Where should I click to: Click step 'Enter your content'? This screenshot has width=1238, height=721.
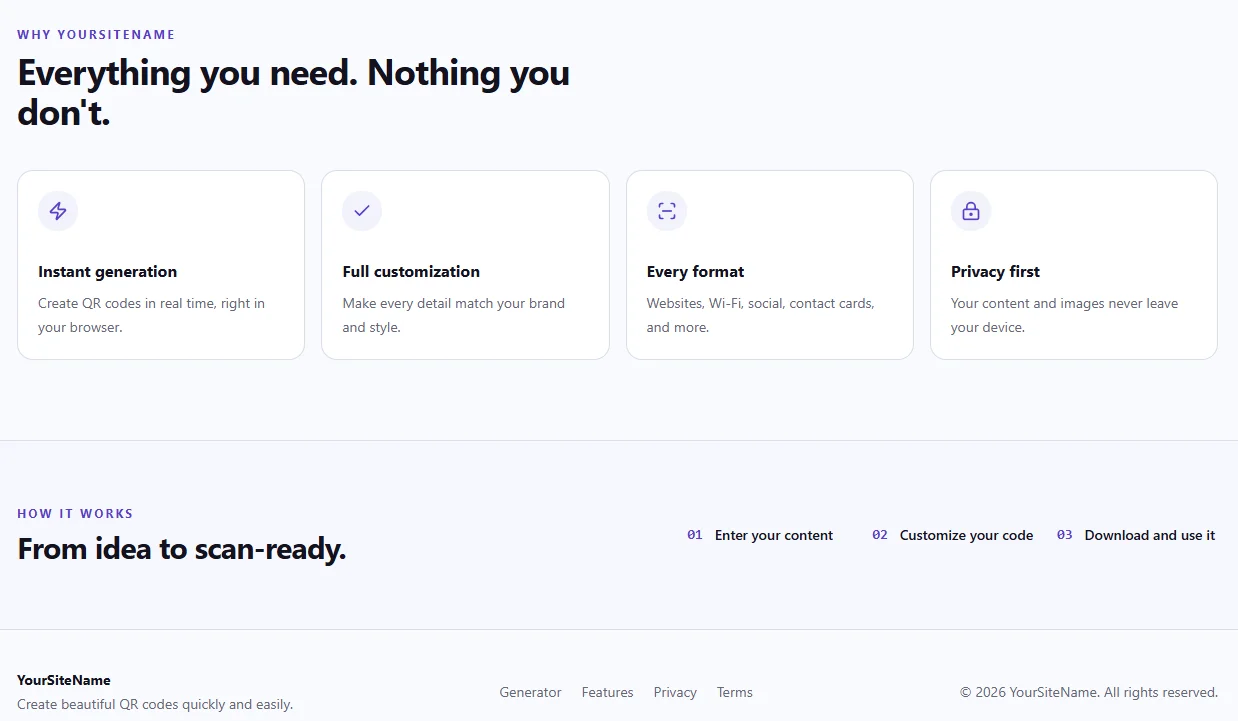coord(774,535)
